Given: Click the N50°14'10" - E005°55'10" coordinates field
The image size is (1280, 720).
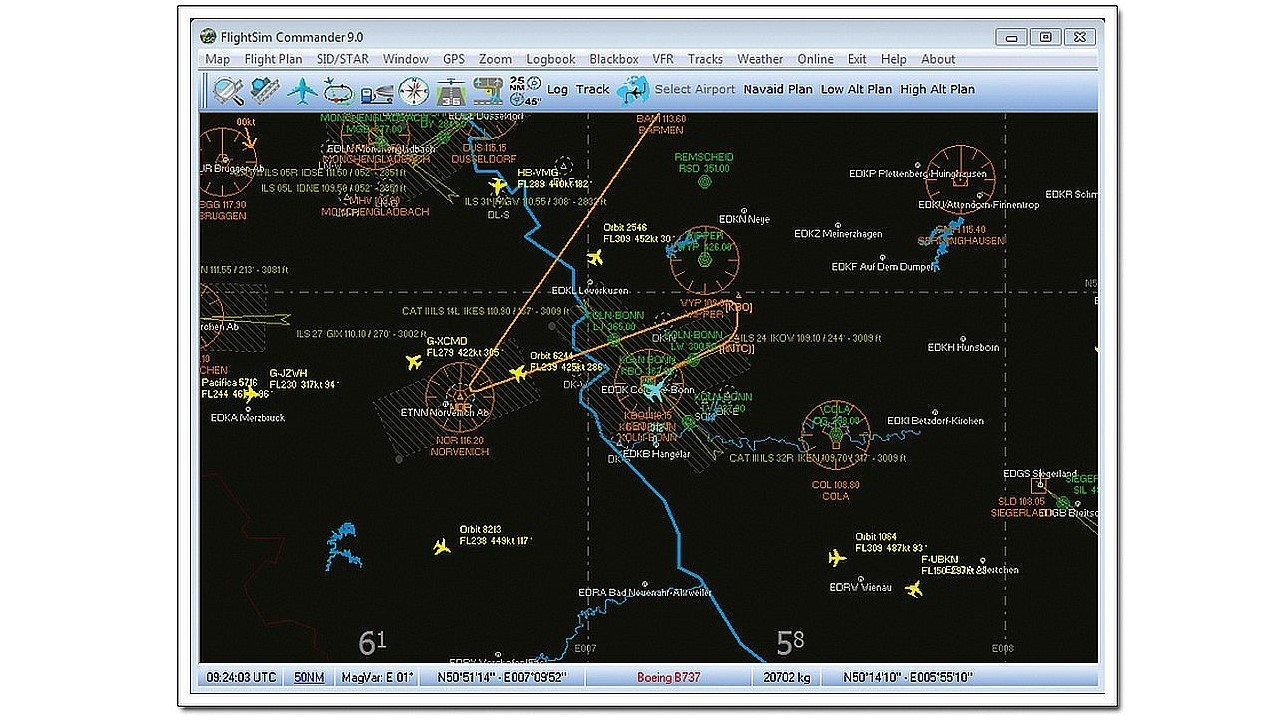Looking at the screenshot, I should click(907, 677).
